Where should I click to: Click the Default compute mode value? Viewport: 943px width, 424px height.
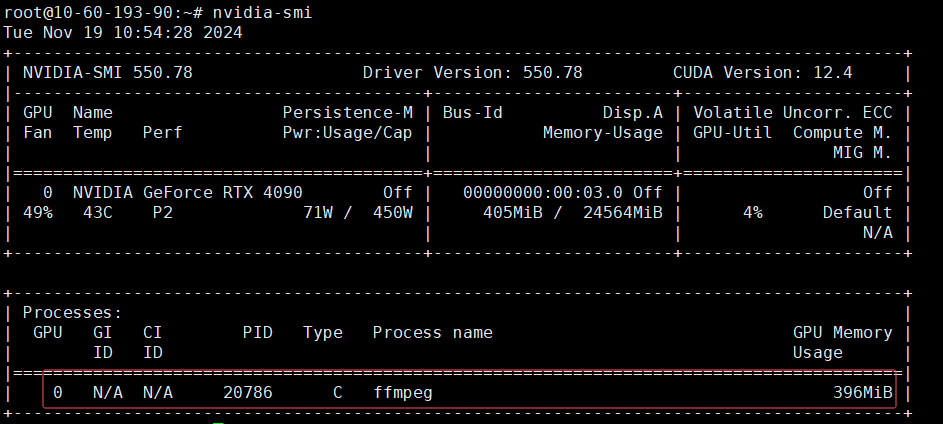click(x=858, y=212)
